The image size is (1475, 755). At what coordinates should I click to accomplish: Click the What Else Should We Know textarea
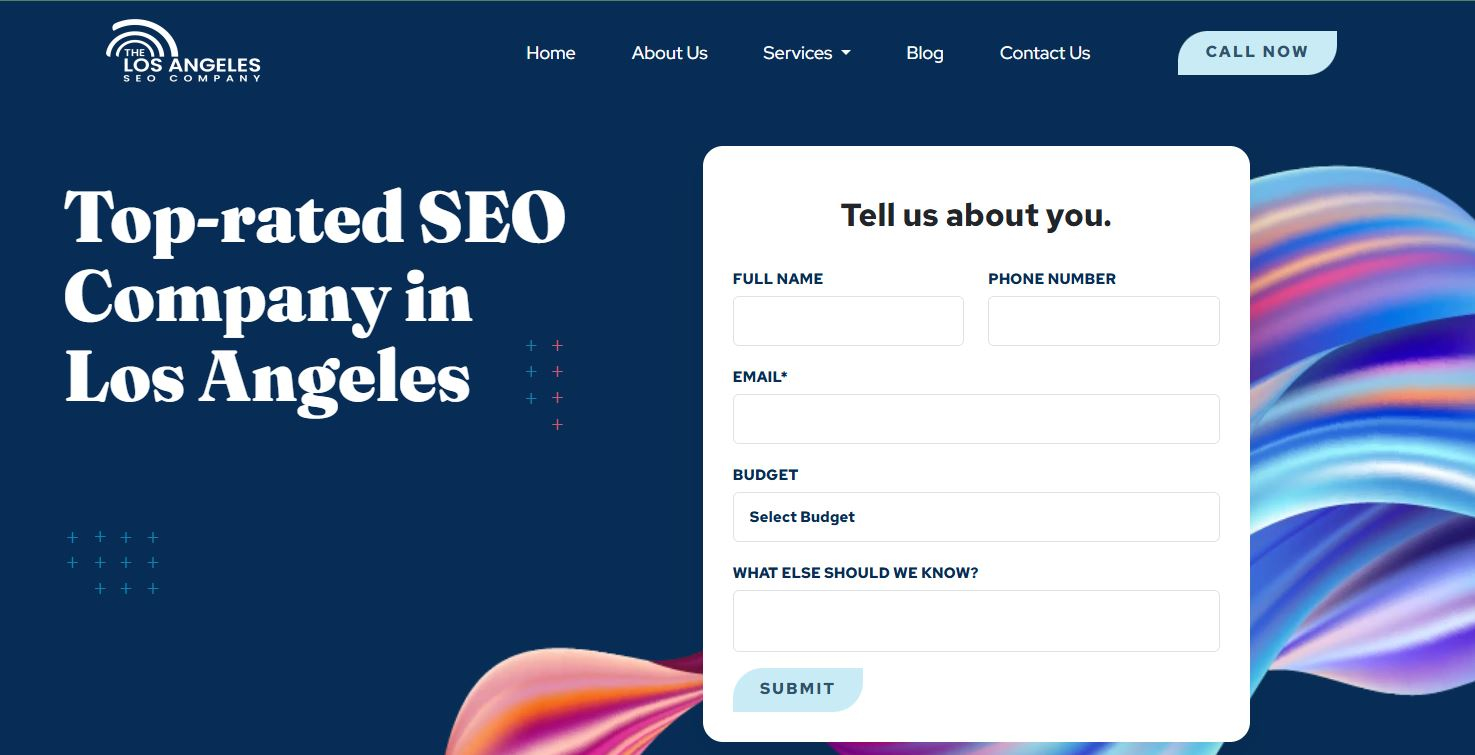(x=976, y=621)
